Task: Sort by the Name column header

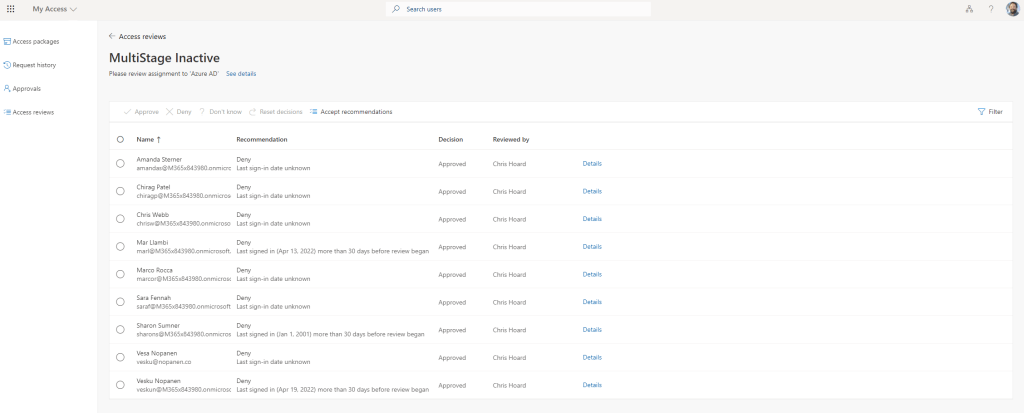Action: point(148,140)
